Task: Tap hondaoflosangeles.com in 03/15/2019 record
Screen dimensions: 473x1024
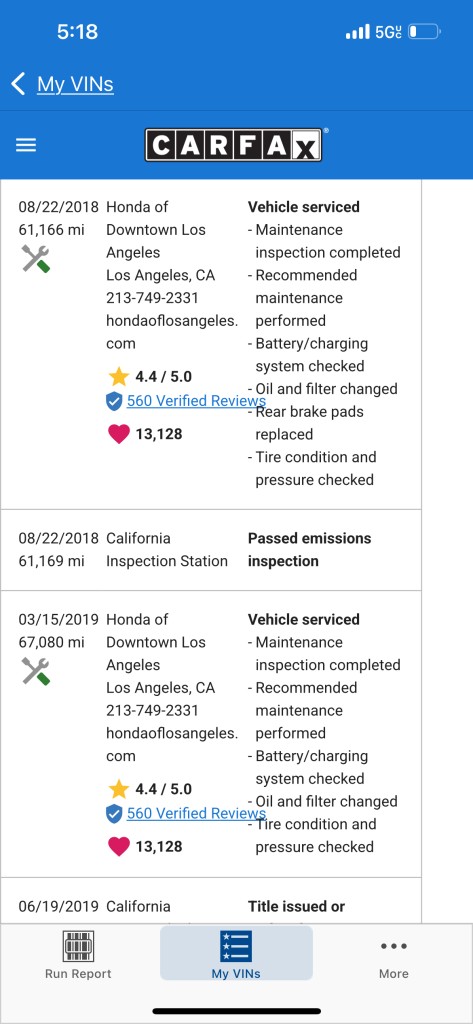Action: tap(172, 744)
